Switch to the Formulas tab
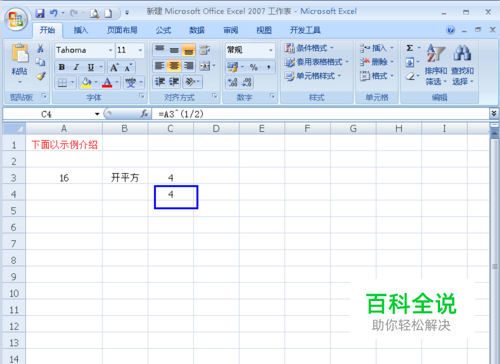500x364 pixels. tap(163, 30)
